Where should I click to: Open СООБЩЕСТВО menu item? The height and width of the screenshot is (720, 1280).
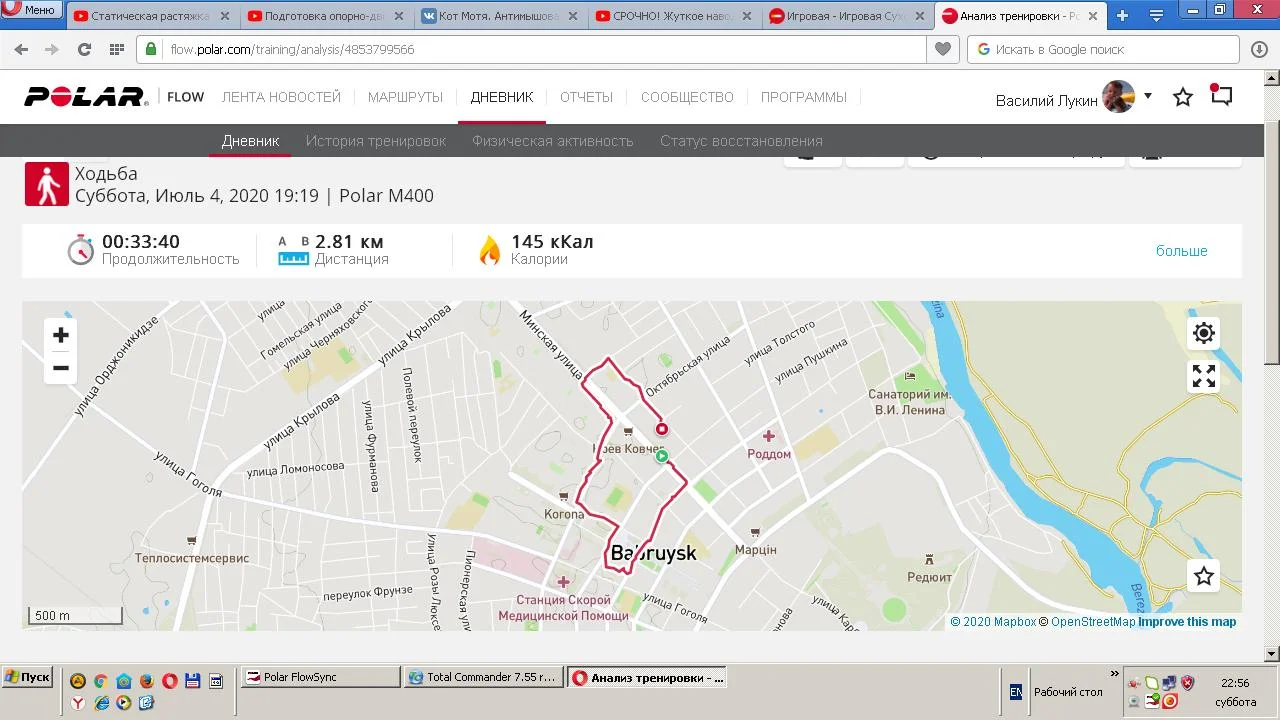tap(687, 97)
